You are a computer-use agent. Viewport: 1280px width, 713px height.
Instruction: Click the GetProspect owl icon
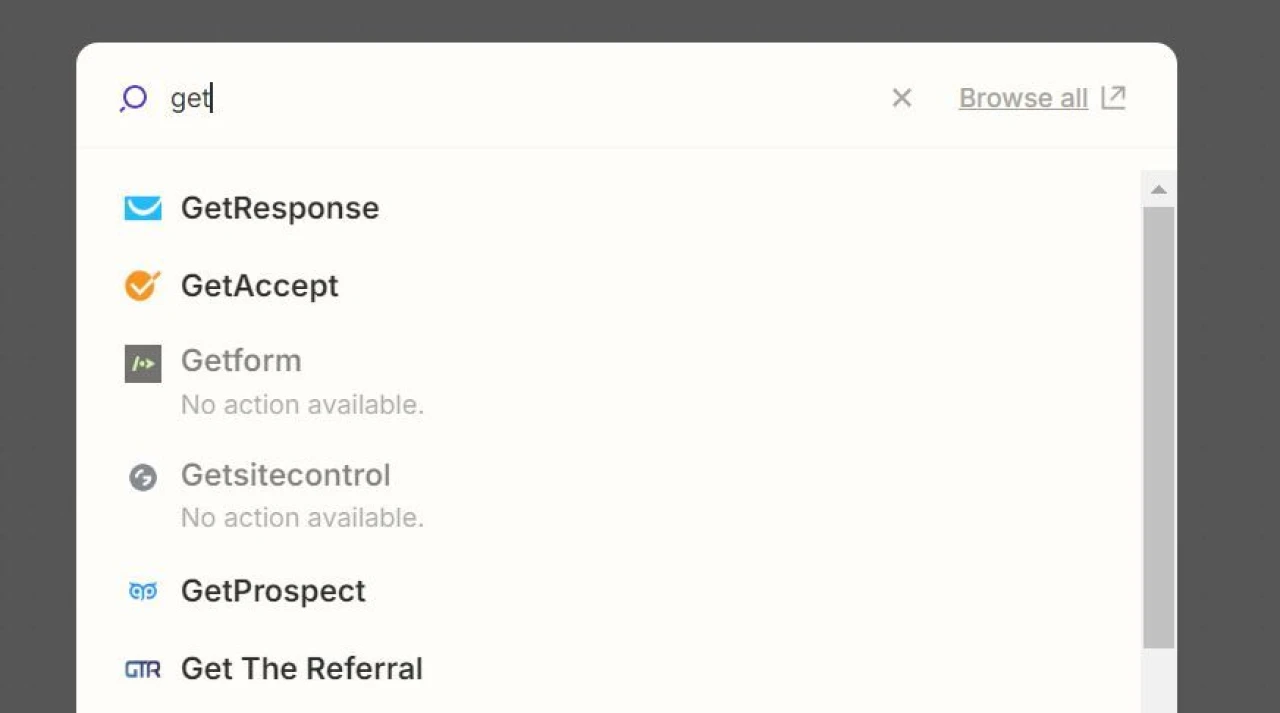[143, 591]
